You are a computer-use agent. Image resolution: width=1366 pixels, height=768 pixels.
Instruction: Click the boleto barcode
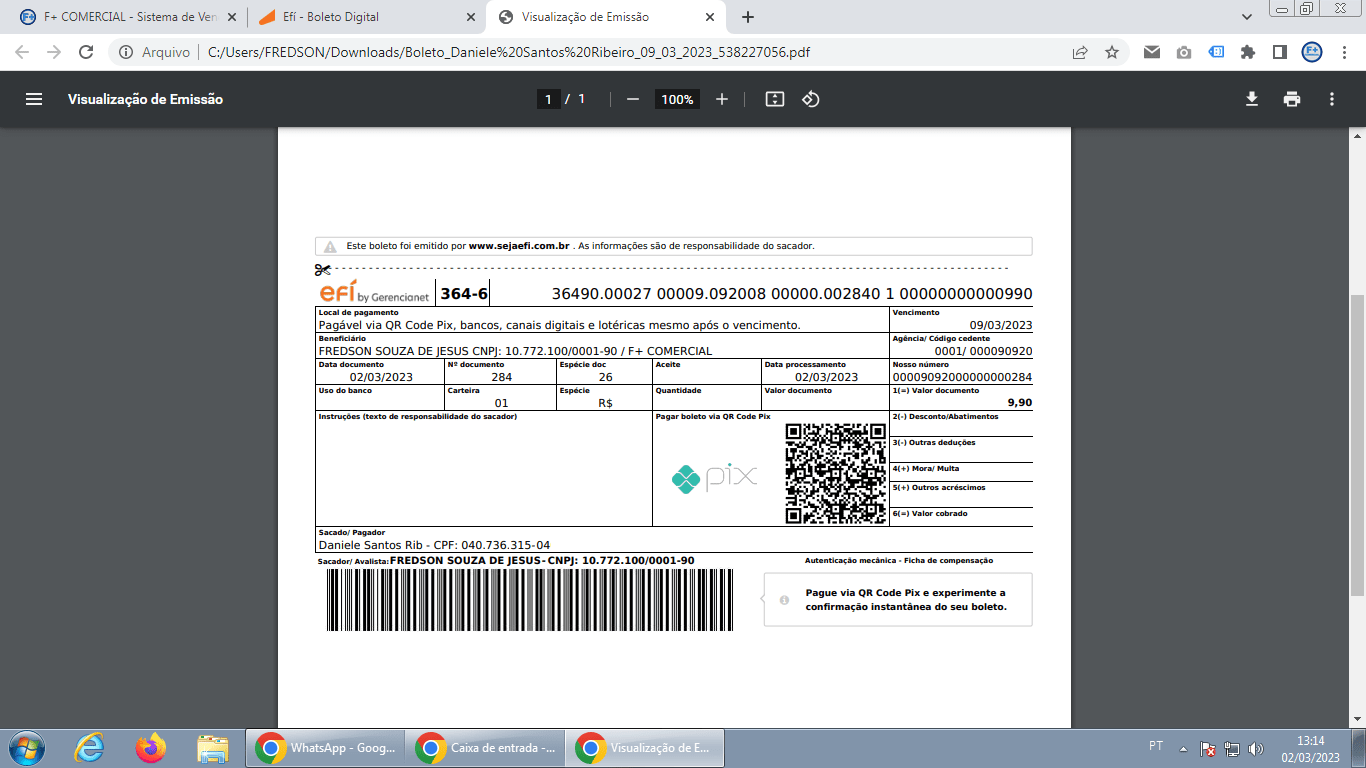pyautogui.click(x=529, y=600)
